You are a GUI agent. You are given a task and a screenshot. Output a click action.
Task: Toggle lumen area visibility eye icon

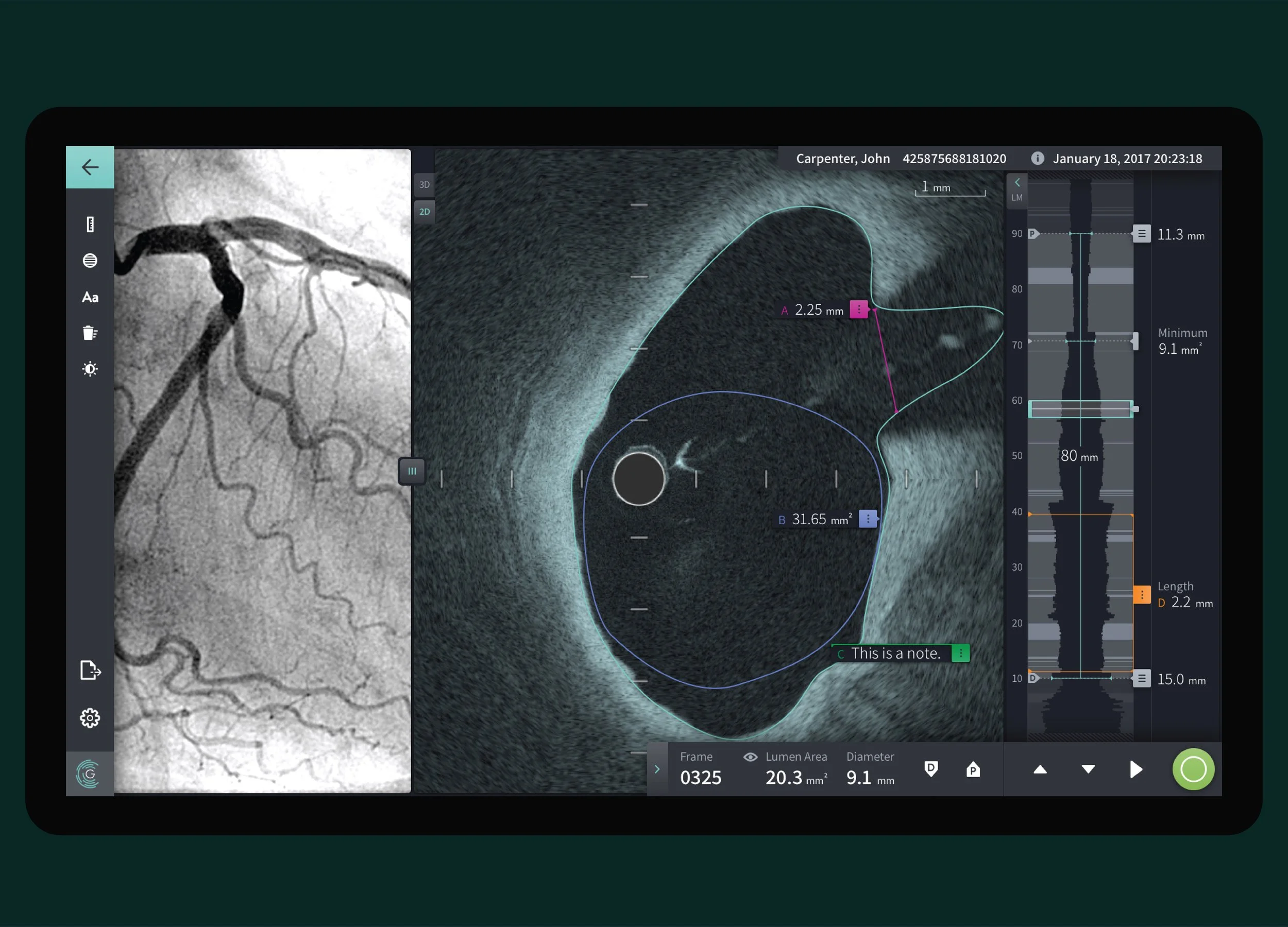750,757
